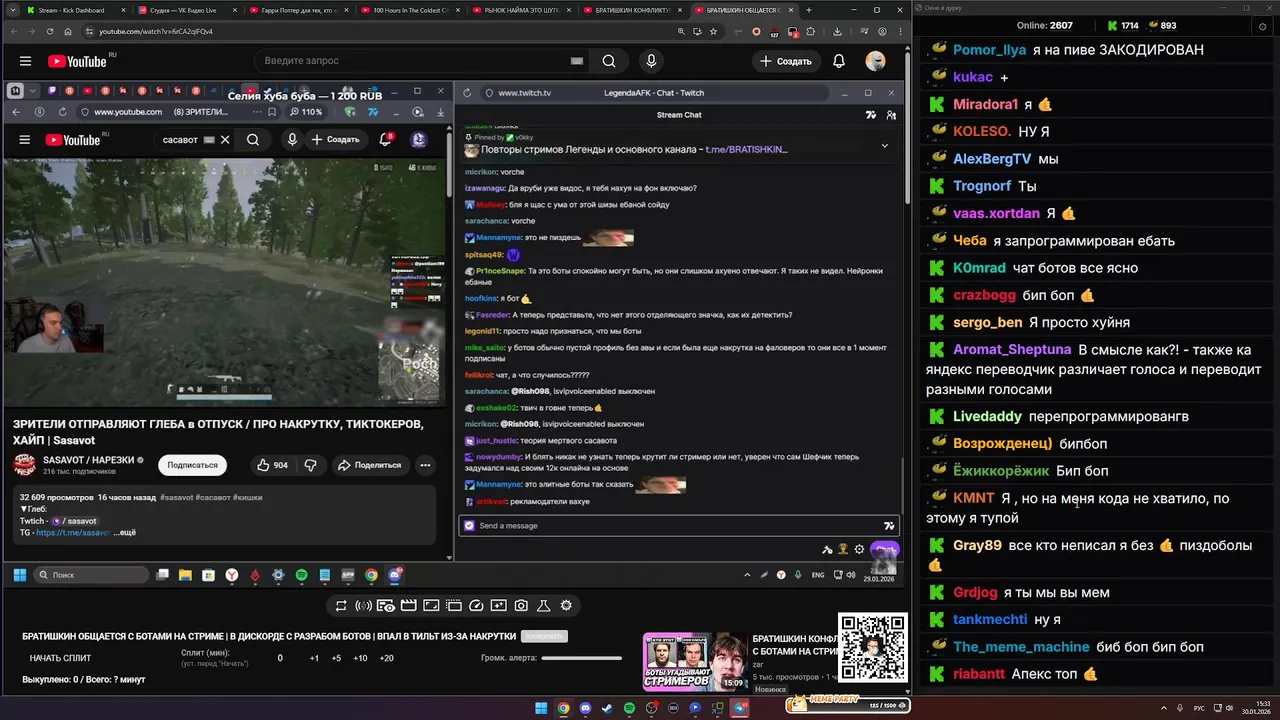Click the screenshot camera icon in toolbar
This screenshot has width=1280, height=720.
(x=521, y=605)
